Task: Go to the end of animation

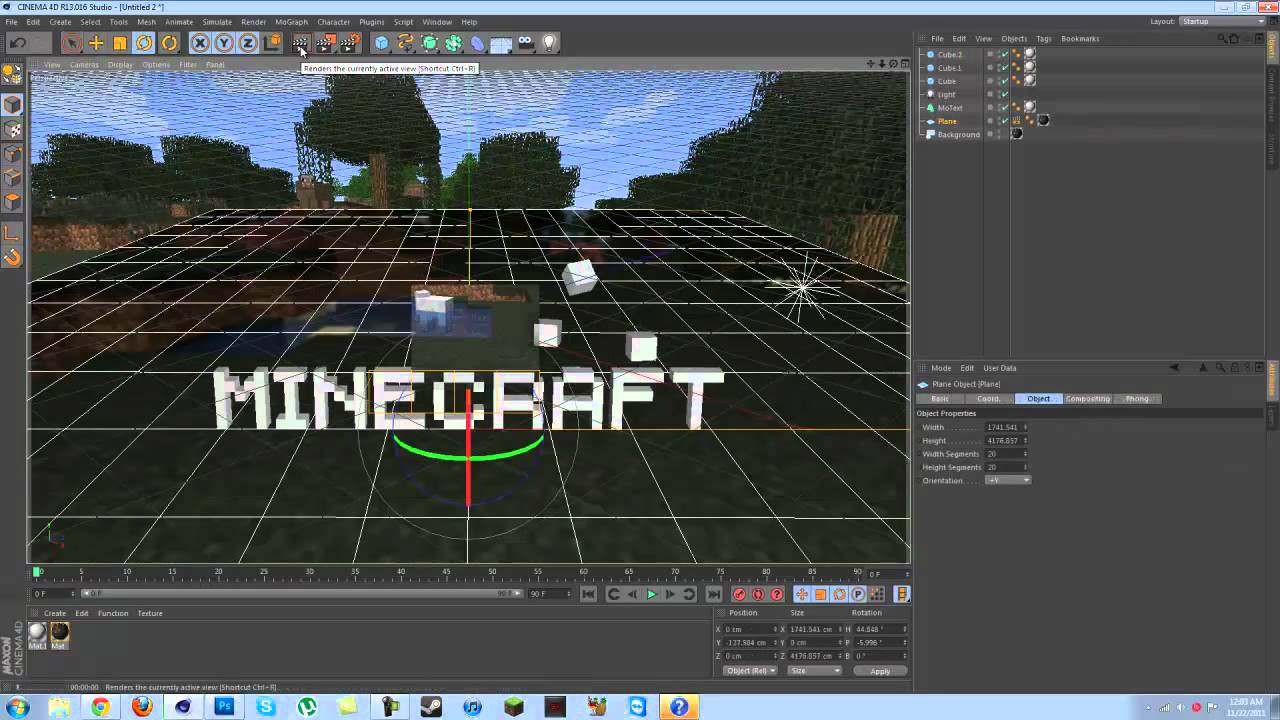Action: (713, 594)
